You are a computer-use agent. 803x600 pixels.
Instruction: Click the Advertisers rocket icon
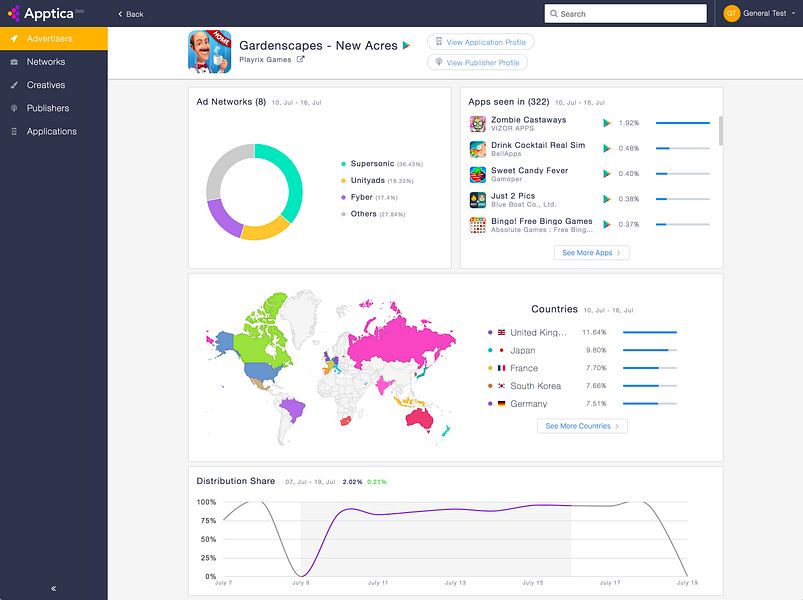point(14,38)
